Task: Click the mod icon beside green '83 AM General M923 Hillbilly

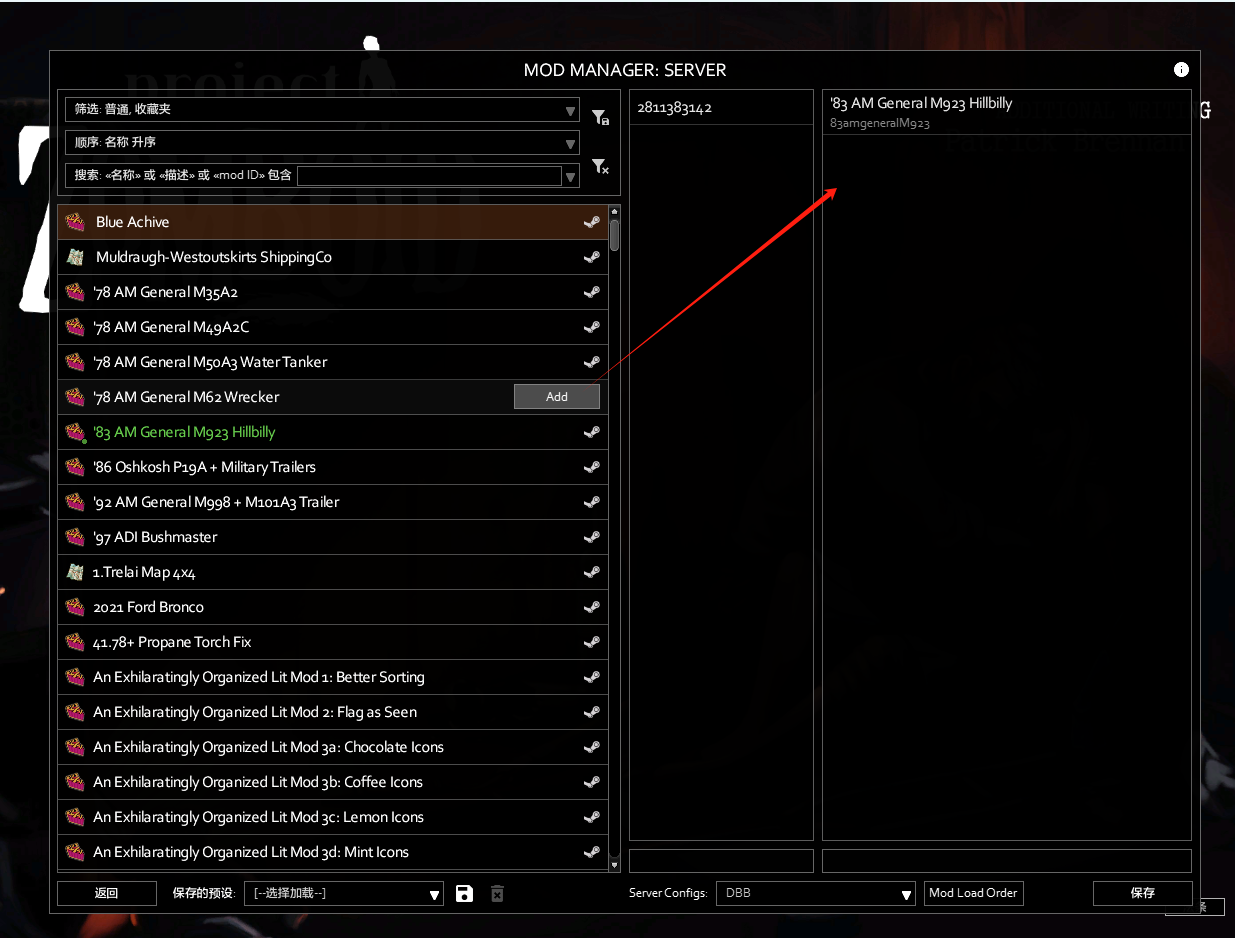Action: (x=75, y=432)
